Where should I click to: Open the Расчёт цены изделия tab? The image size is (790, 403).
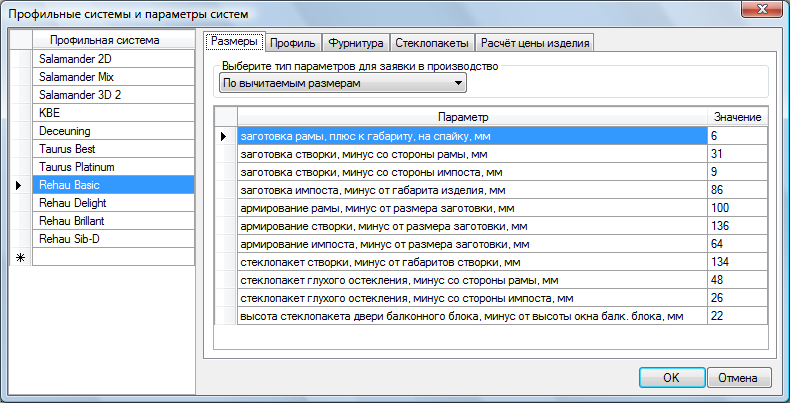tap(536, 42)
